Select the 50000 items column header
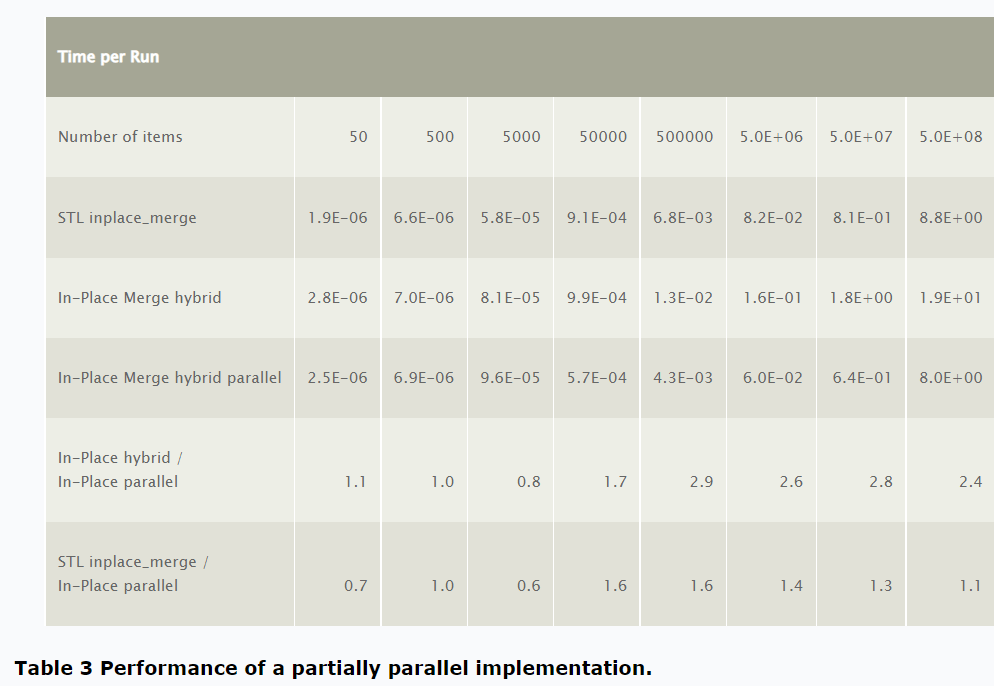994x686 pixels. tap(603, 137)
